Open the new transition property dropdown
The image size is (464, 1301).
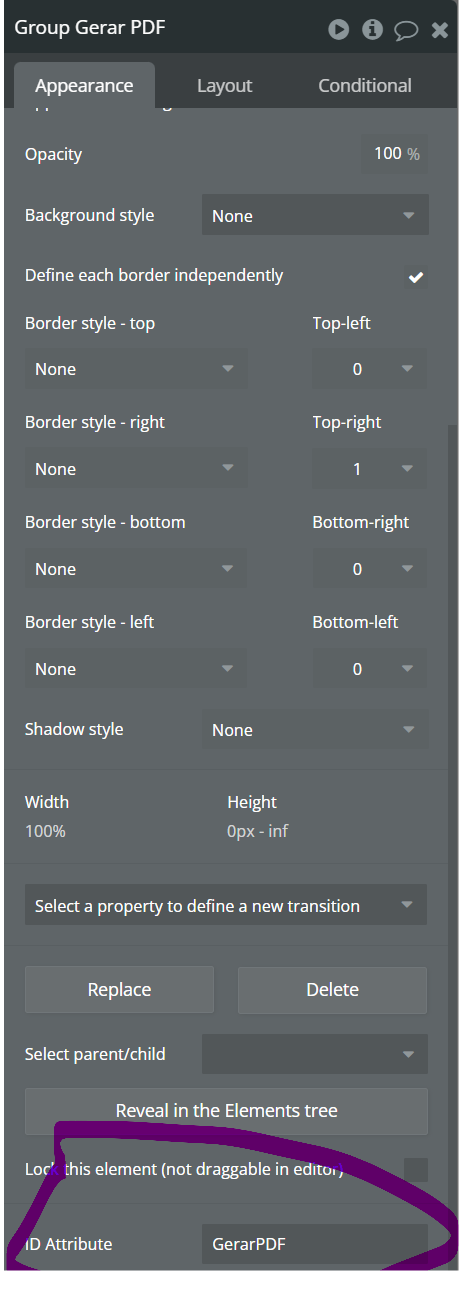click(x=226, y=906)
